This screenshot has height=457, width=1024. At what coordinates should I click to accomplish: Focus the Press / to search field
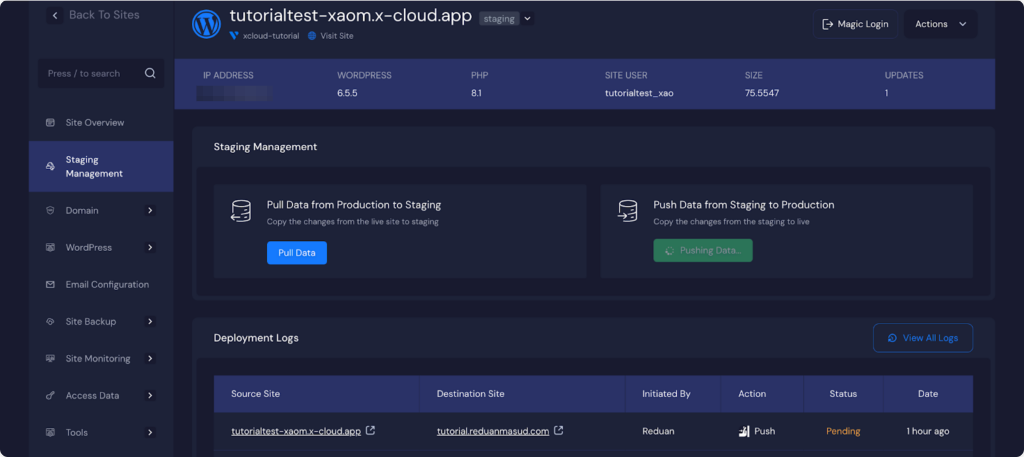tap(101, 73)
